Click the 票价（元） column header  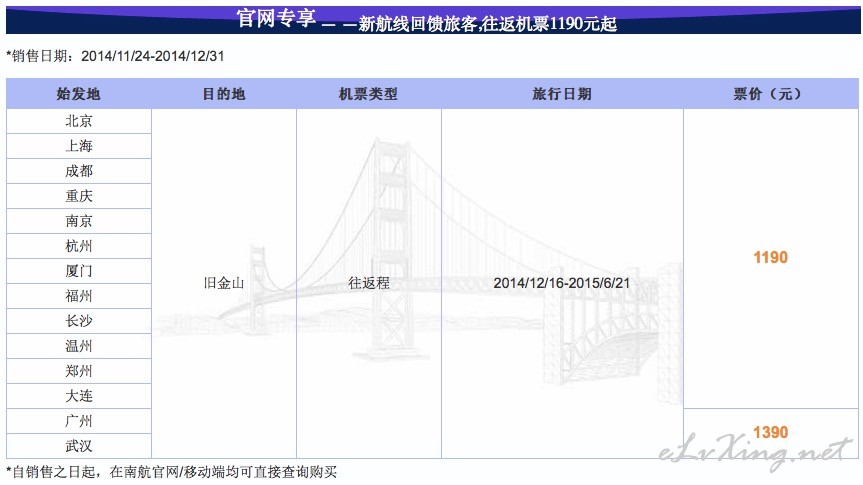pos(771,94)
